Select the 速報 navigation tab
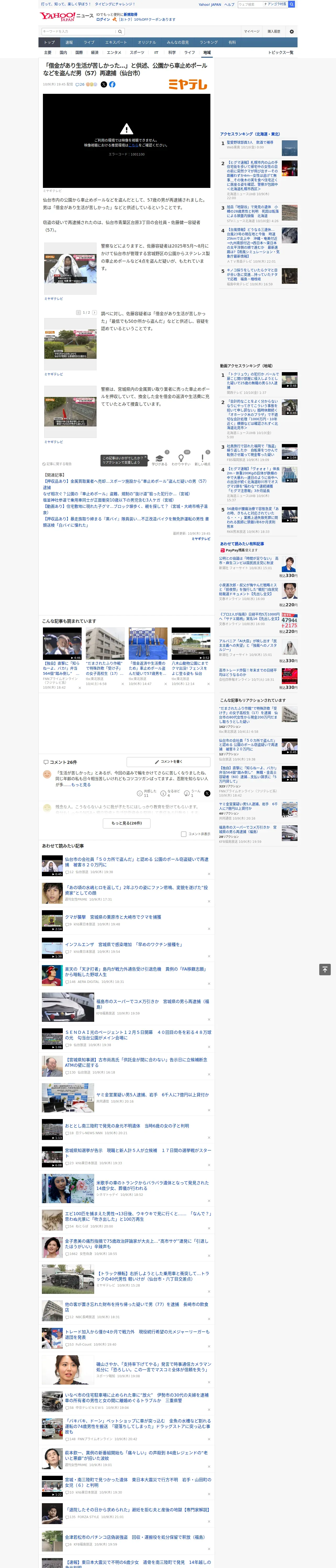This screenshot has width=336, height=1568. tap(69, 43)
